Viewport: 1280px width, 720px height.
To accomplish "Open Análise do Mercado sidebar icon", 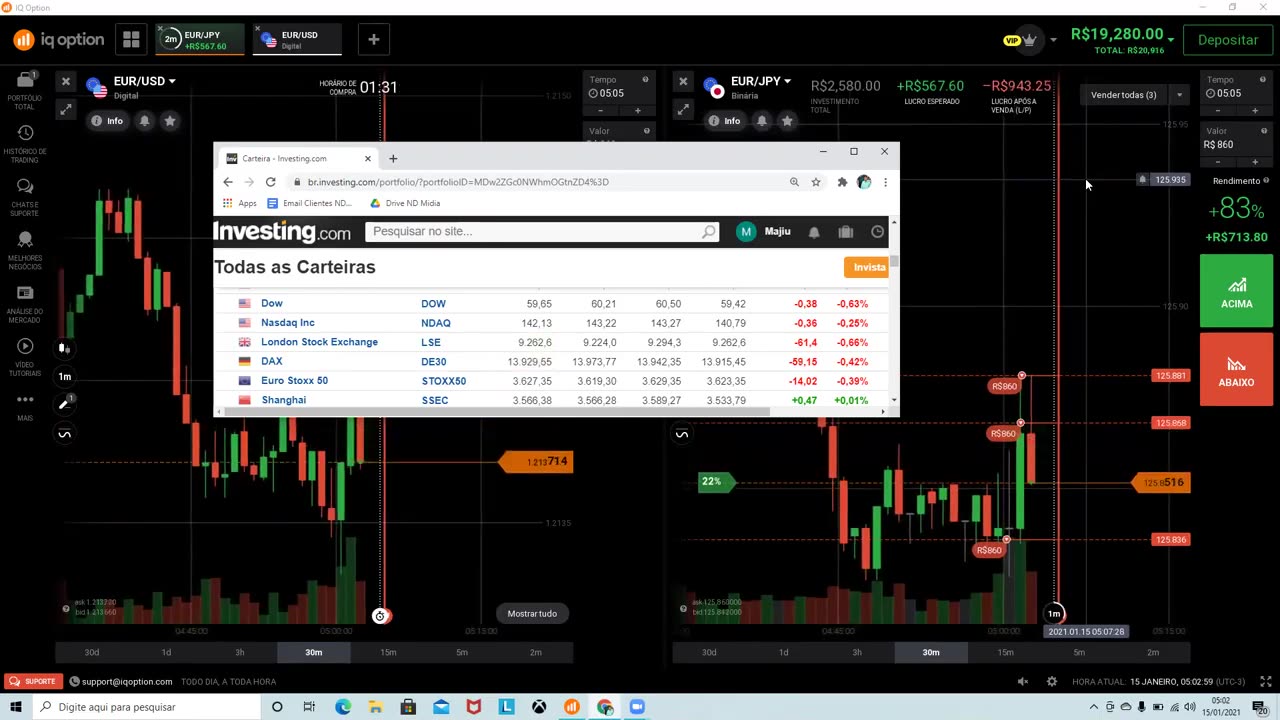I will point(25,304).
